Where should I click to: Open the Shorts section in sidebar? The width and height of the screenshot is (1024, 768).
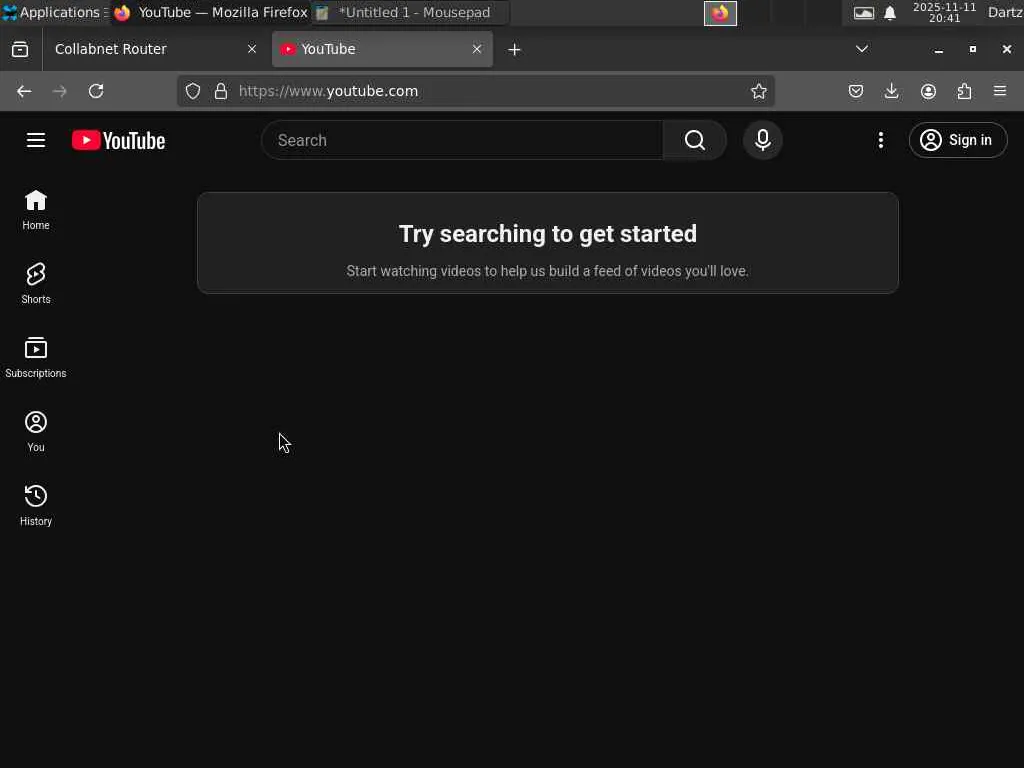click(36, 283)
